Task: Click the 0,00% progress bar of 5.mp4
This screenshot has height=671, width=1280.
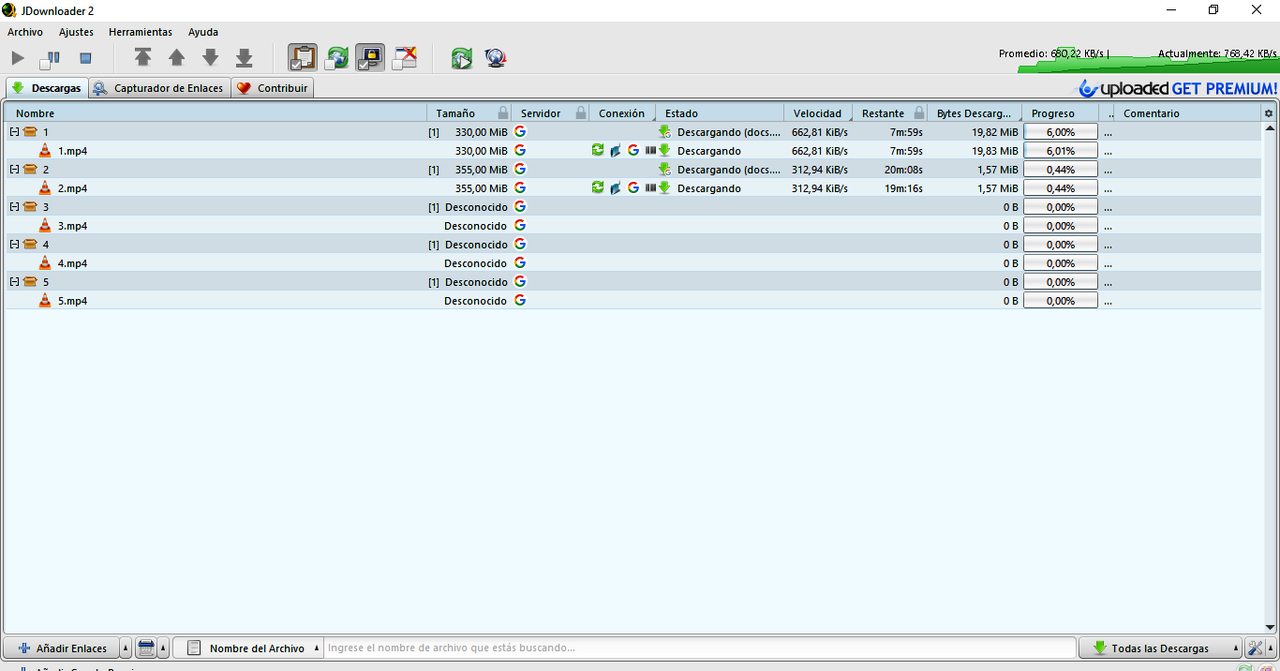Action: 1060,301
